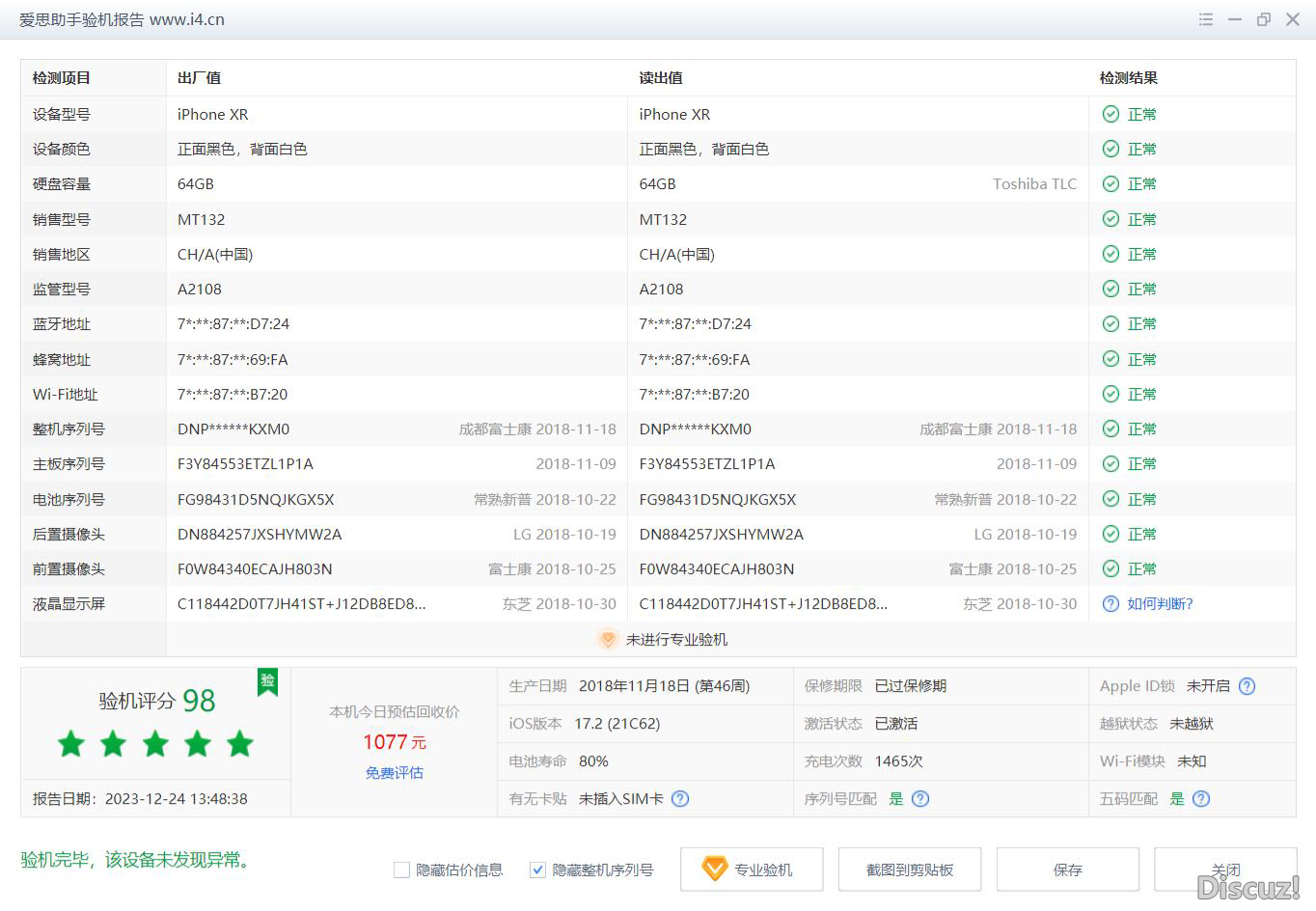The height and width of the screenshot is (911, 1316).
Task: Click the question mark icon in 液晶显示屏 row
Action: (x=1110, y=603)
